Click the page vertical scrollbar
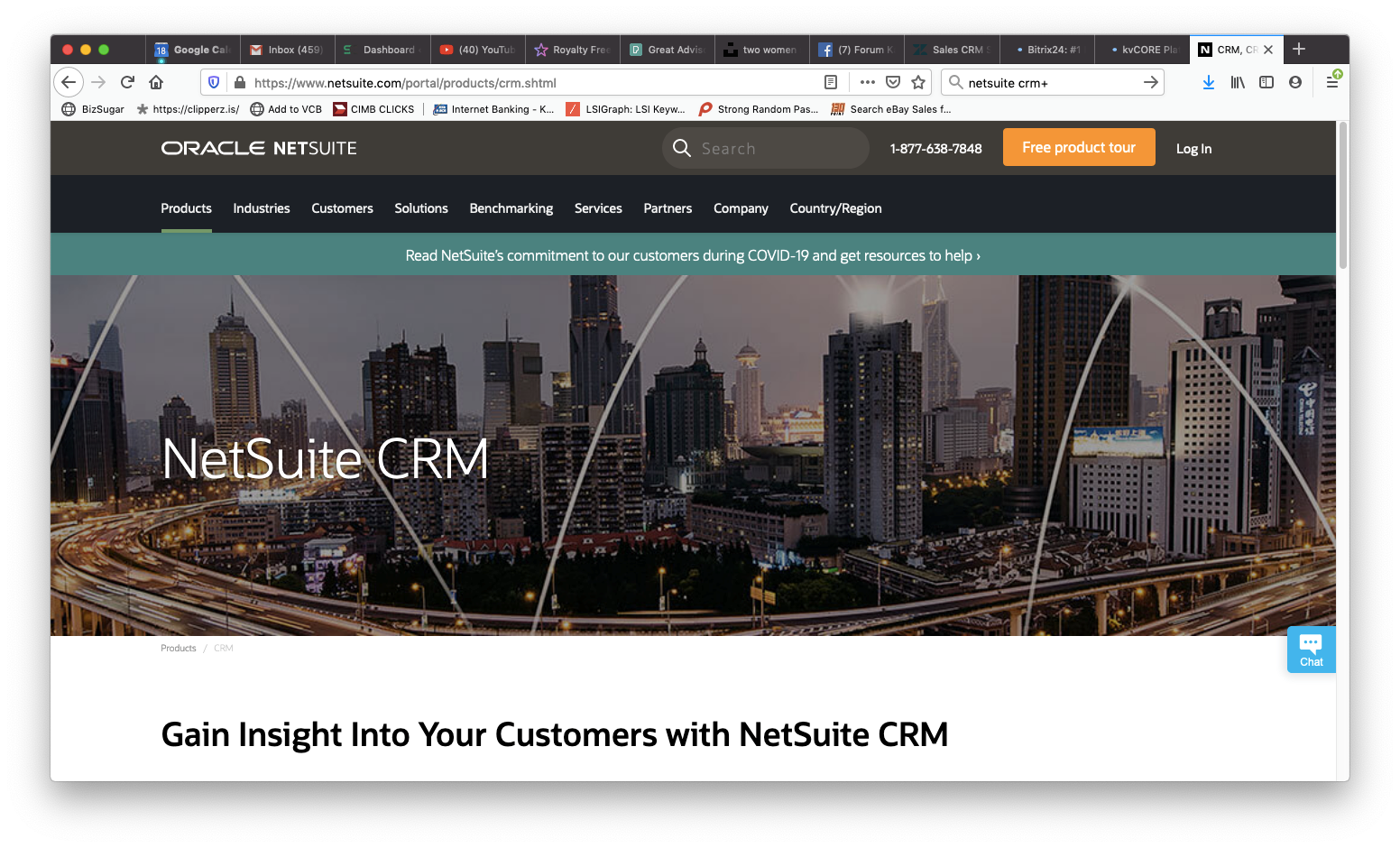This screenshot has width=1400, height=848. click(x=1343, y=196)
